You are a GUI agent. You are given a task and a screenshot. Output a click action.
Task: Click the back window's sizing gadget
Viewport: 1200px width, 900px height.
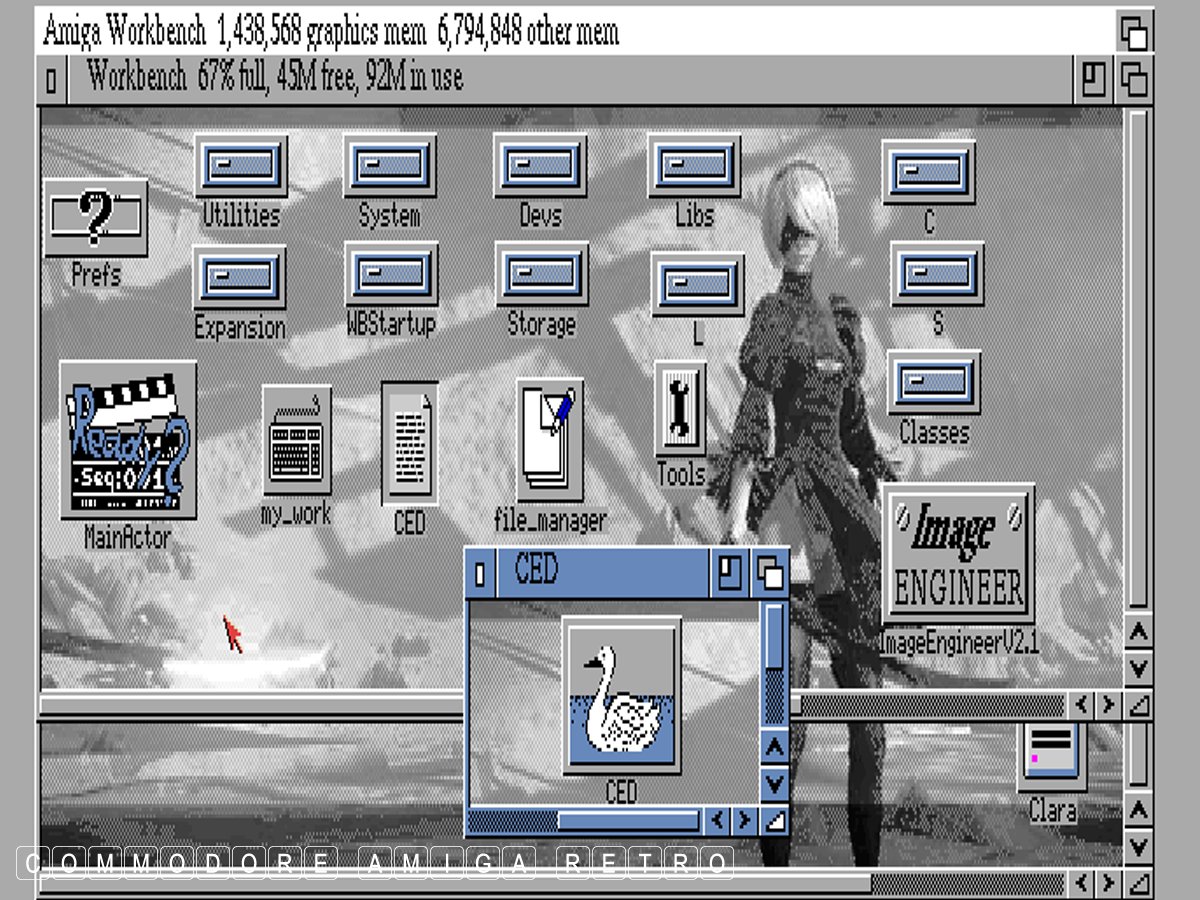pos(1138,884)
